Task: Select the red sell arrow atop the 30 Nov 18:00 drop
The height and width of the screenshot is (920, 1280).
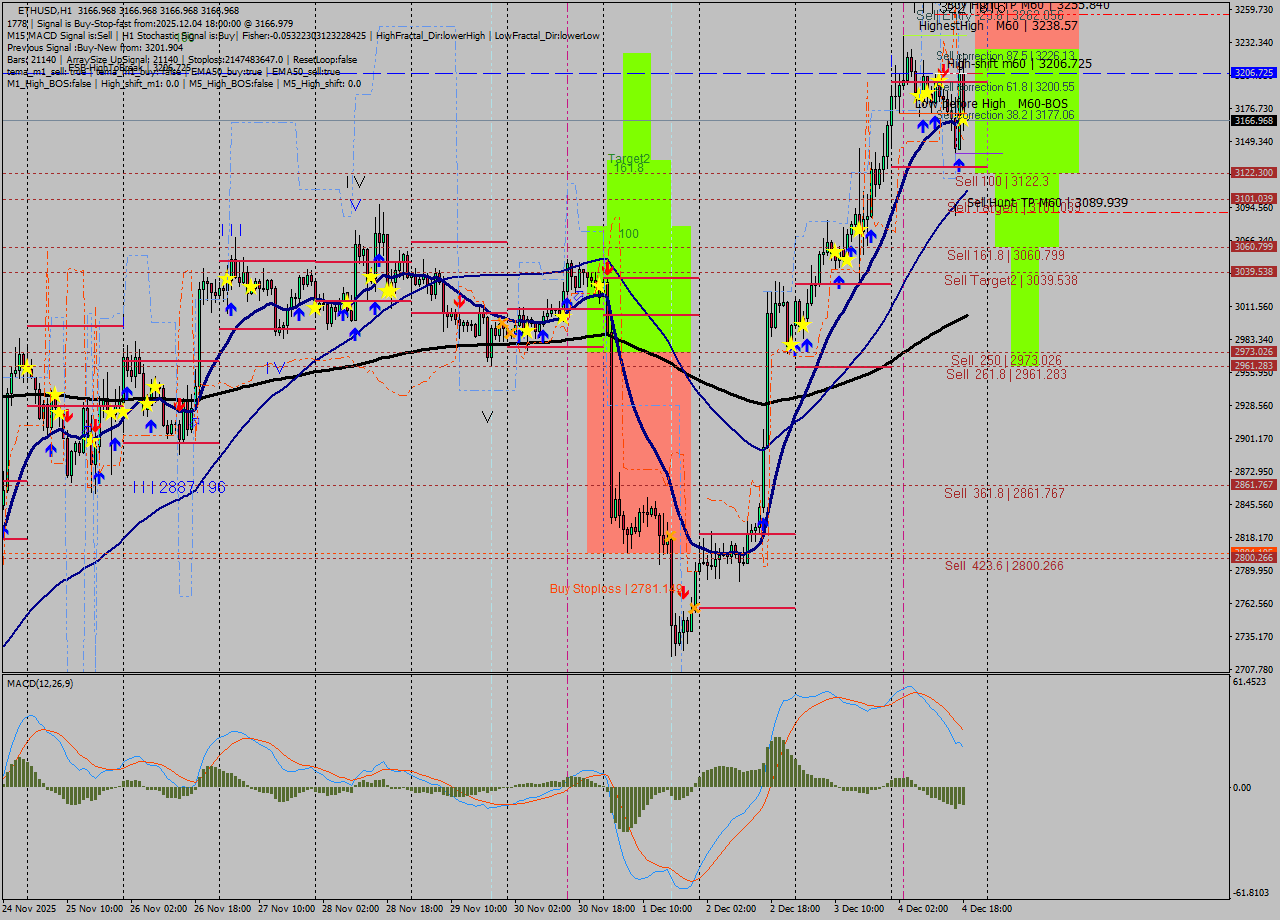Action: click(x=607, y=269)
